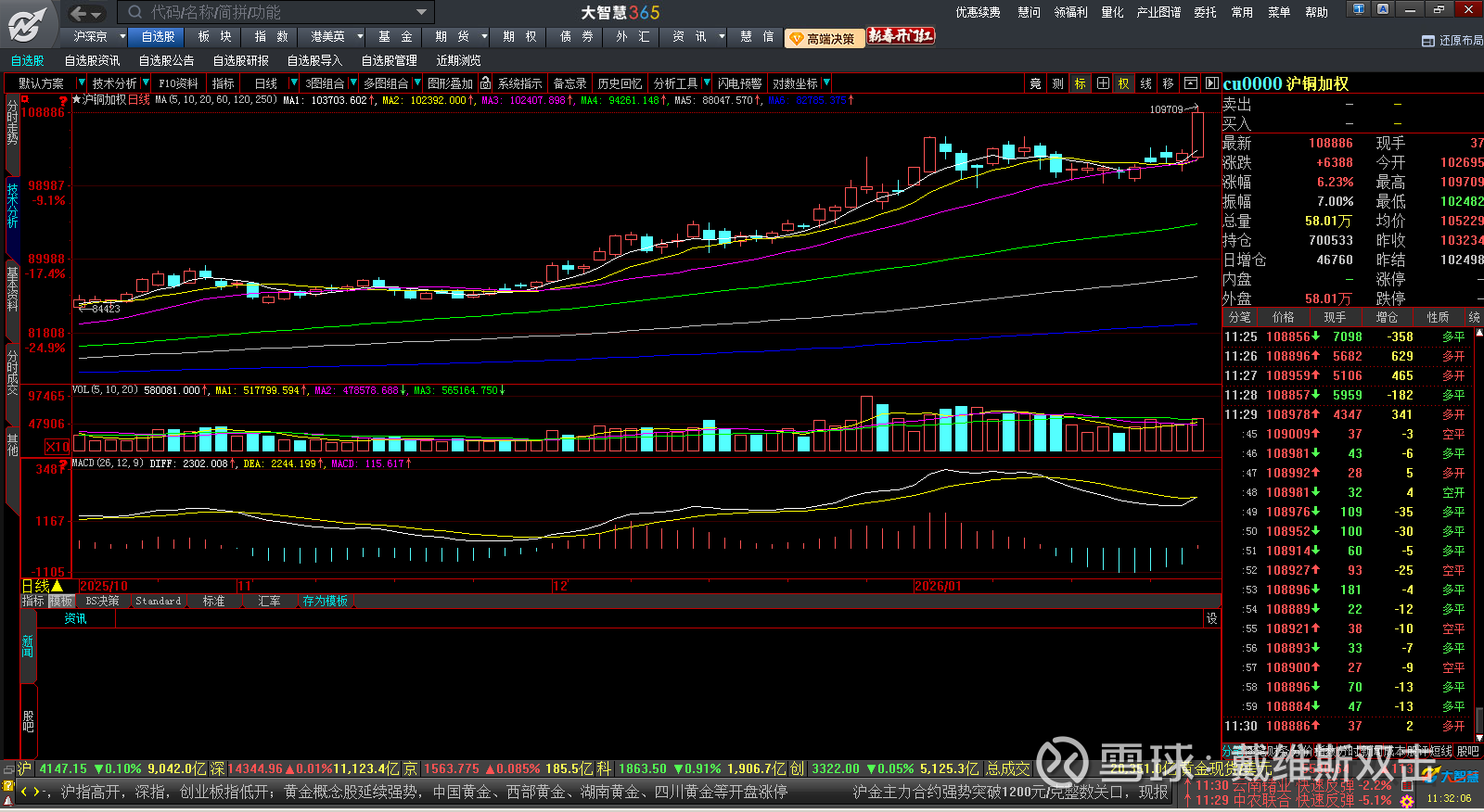This screenshot has width=1484, height=812.
Task: Click 还原布局 restore layout
Action: tap(1452, 41)
